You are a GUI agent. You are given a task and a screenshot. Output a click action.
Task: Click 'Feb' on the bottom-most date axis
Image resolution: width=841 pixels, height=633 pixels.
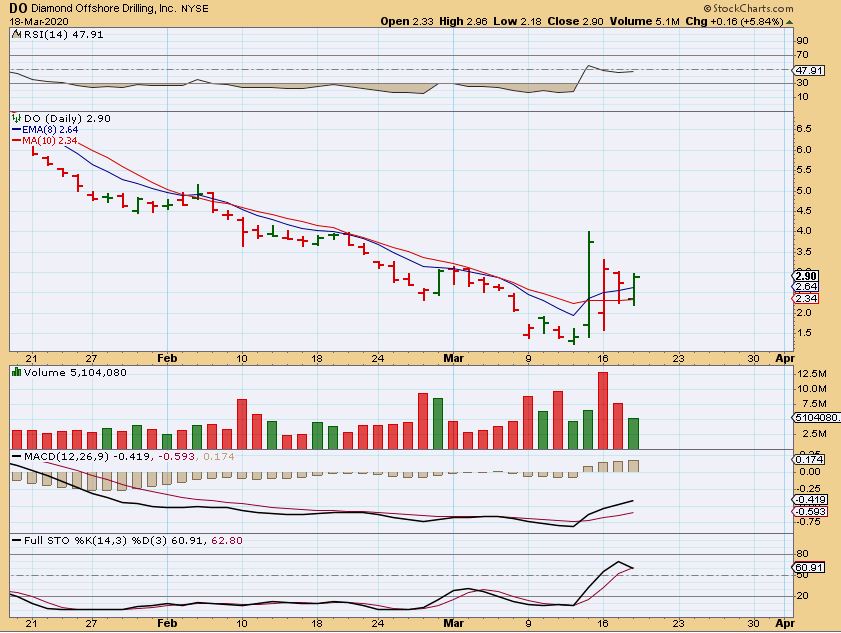pyautogui.click(x=167, y=623)
